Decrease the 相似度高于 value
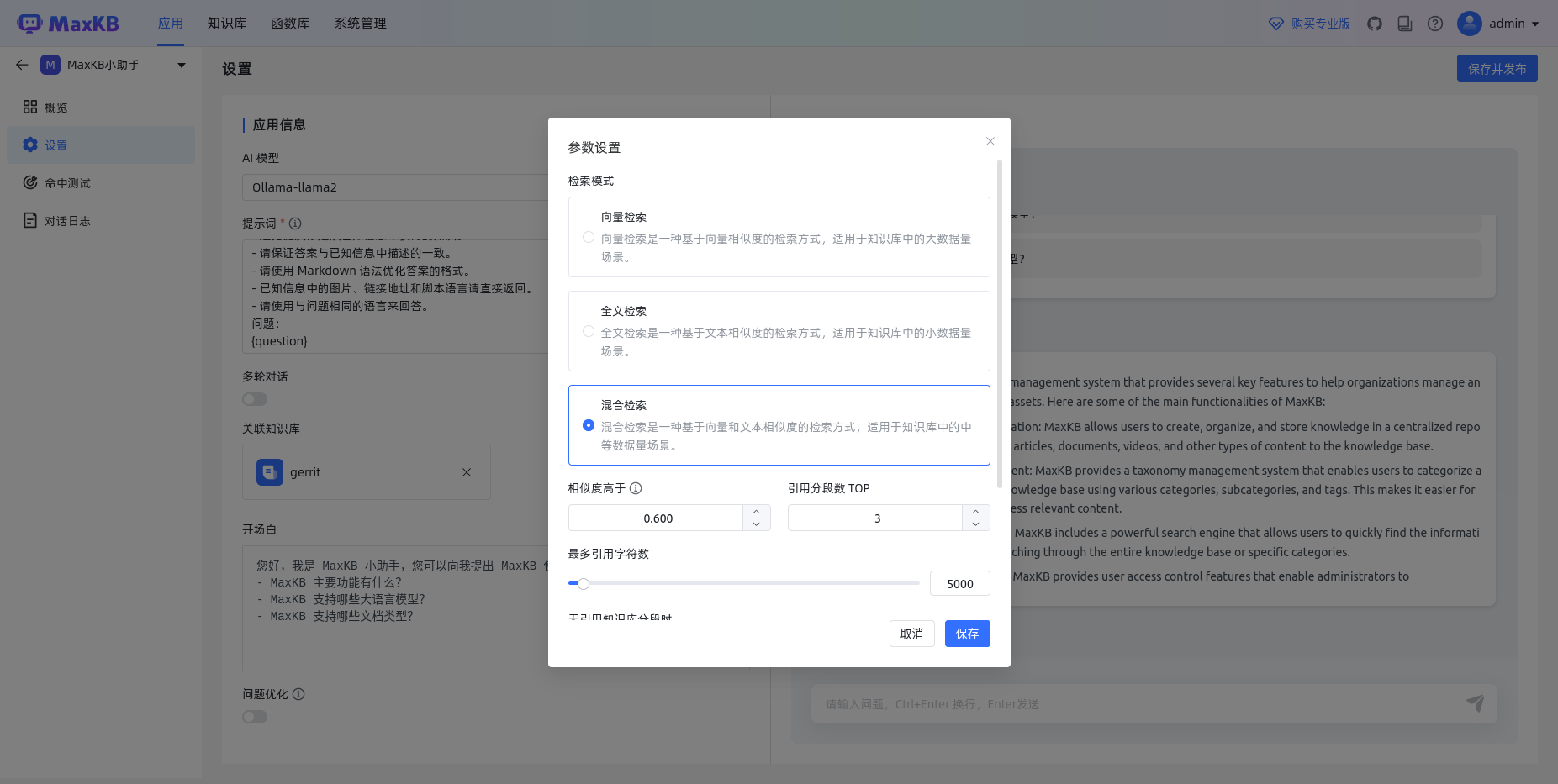 [x=757, y=524]
